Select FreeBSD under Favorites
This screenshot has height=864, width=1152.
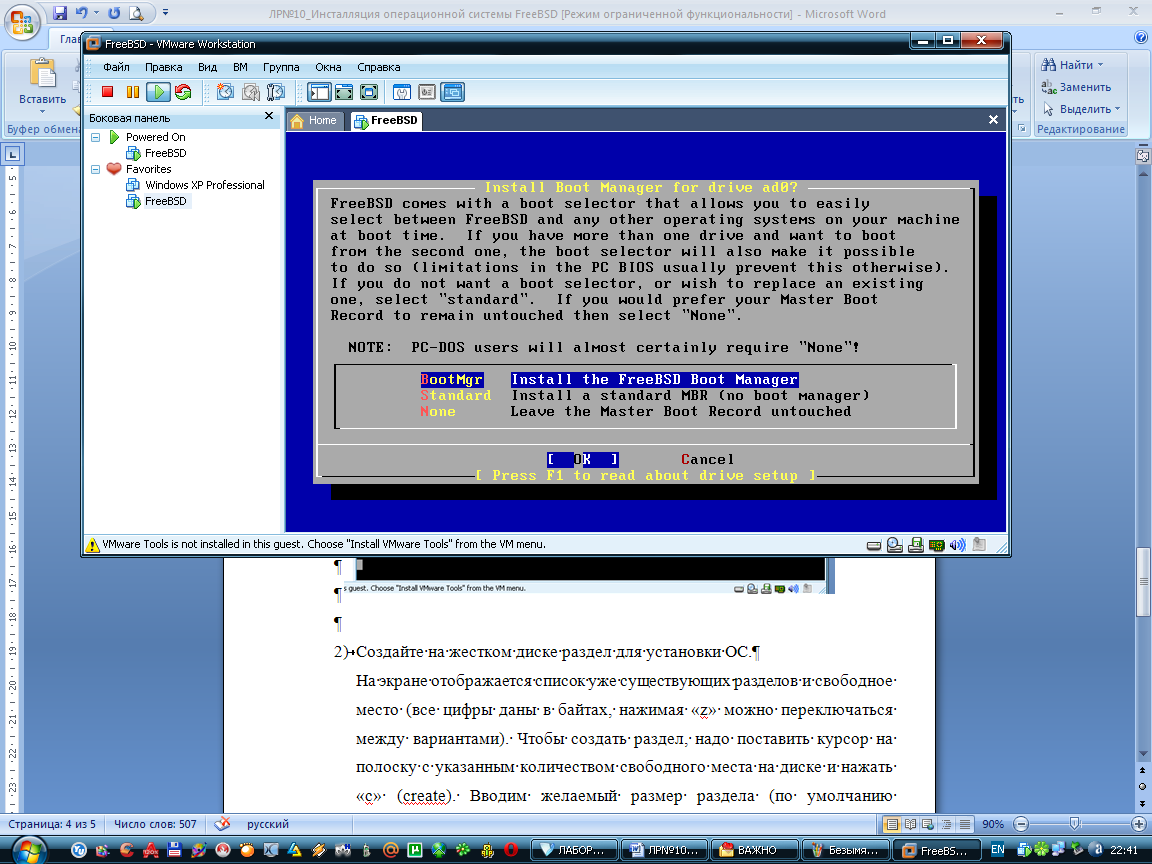point(165,201)
